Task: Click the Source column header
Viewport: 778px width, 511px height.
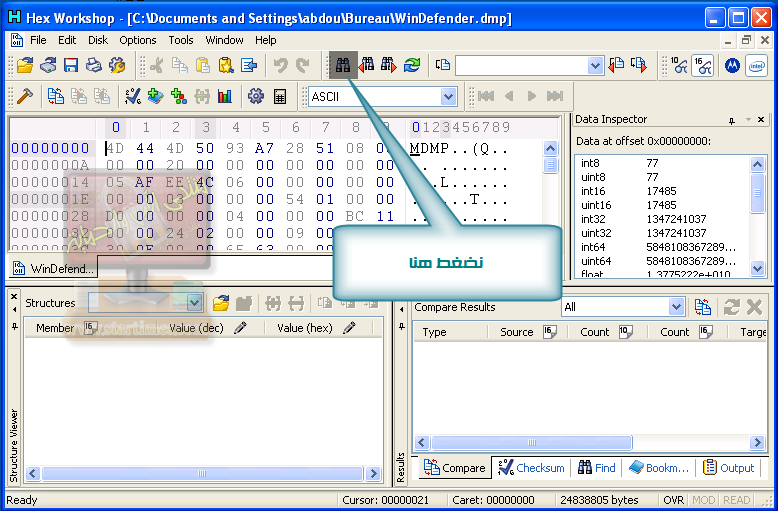Action: [x=528, y=332]
